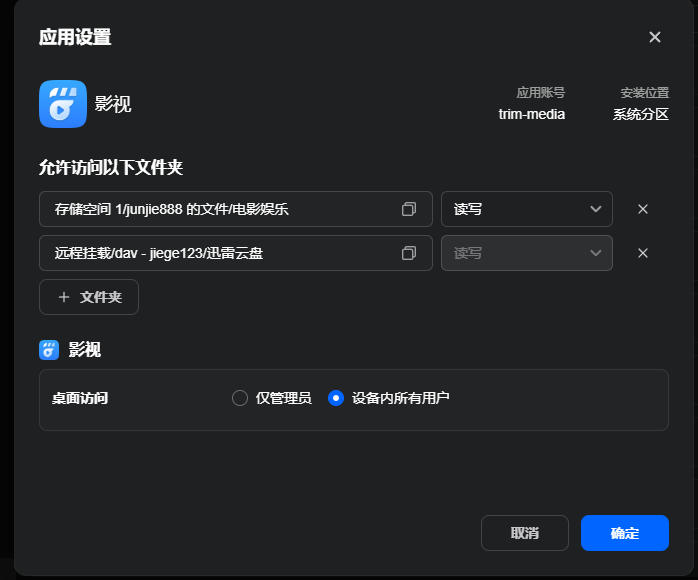Click the plus icon on 文件夹 button
This screenshot has height=580, width=698.
pos(64,297)
